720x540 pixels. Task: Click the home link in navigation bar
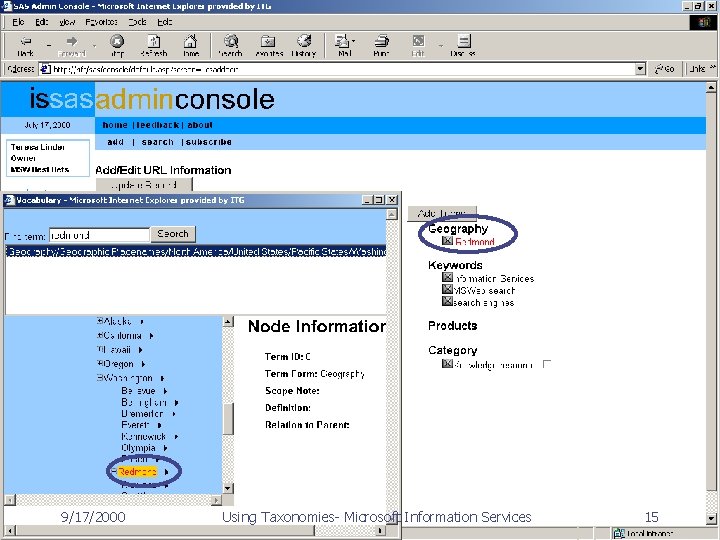click(x=115, y=125)
